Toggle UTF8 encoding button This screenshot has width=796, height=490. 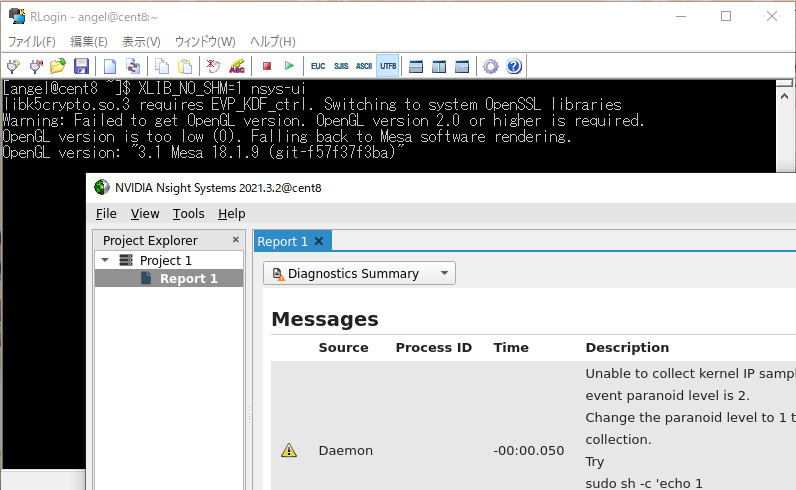pos(388,66)
